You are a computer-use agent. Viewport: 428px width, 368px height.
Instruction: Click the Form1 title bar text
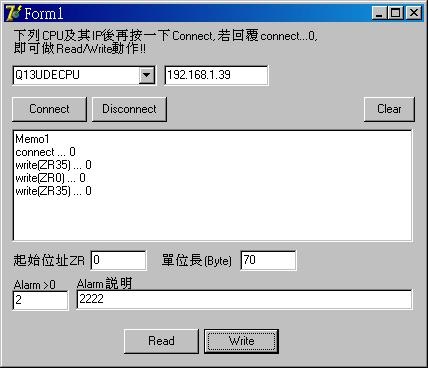tap(44, 13)
